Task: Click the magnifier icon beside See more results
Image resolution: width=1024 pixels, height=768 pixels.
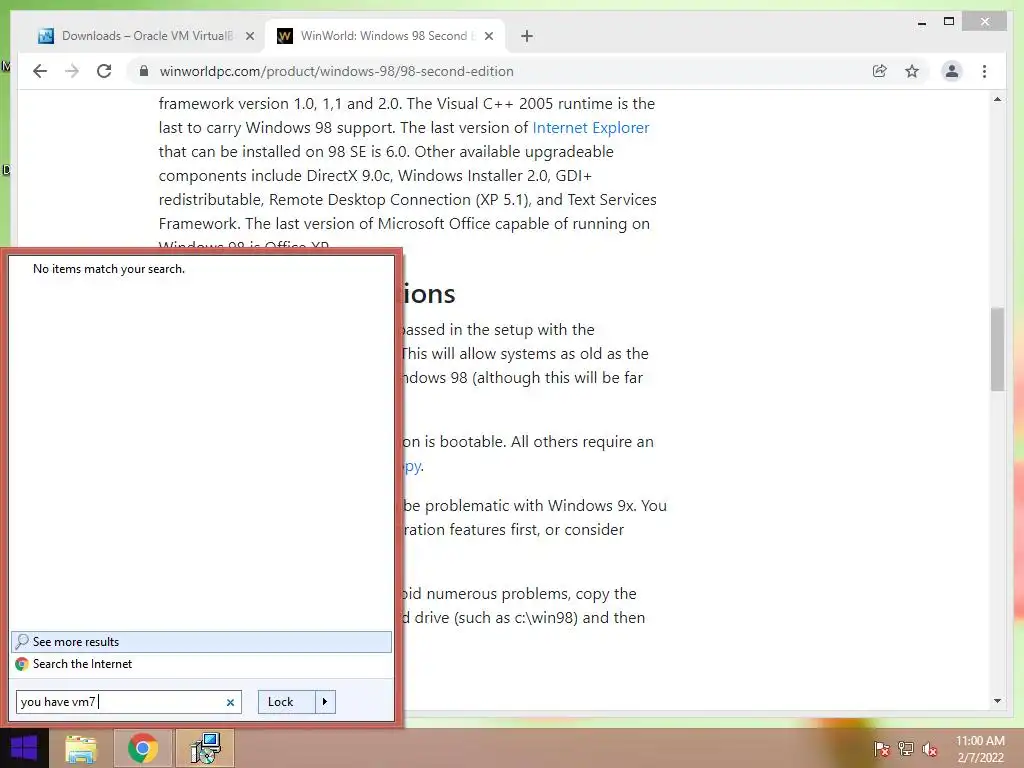Action: [22, 641]
